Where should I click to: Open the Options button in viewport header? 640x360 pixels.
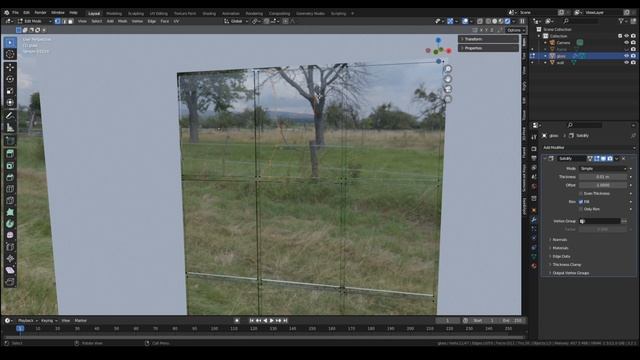coord(516,30)
